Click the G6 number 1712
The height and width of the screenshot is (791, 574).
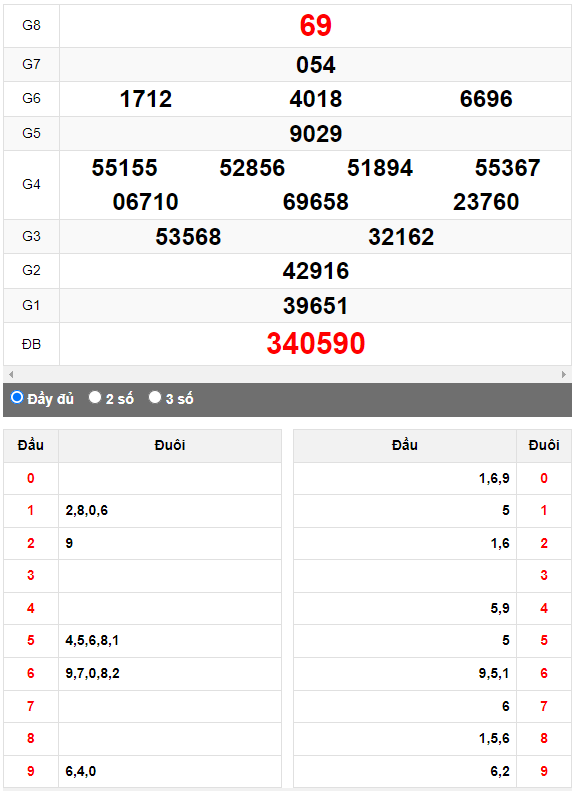point(146,99)
